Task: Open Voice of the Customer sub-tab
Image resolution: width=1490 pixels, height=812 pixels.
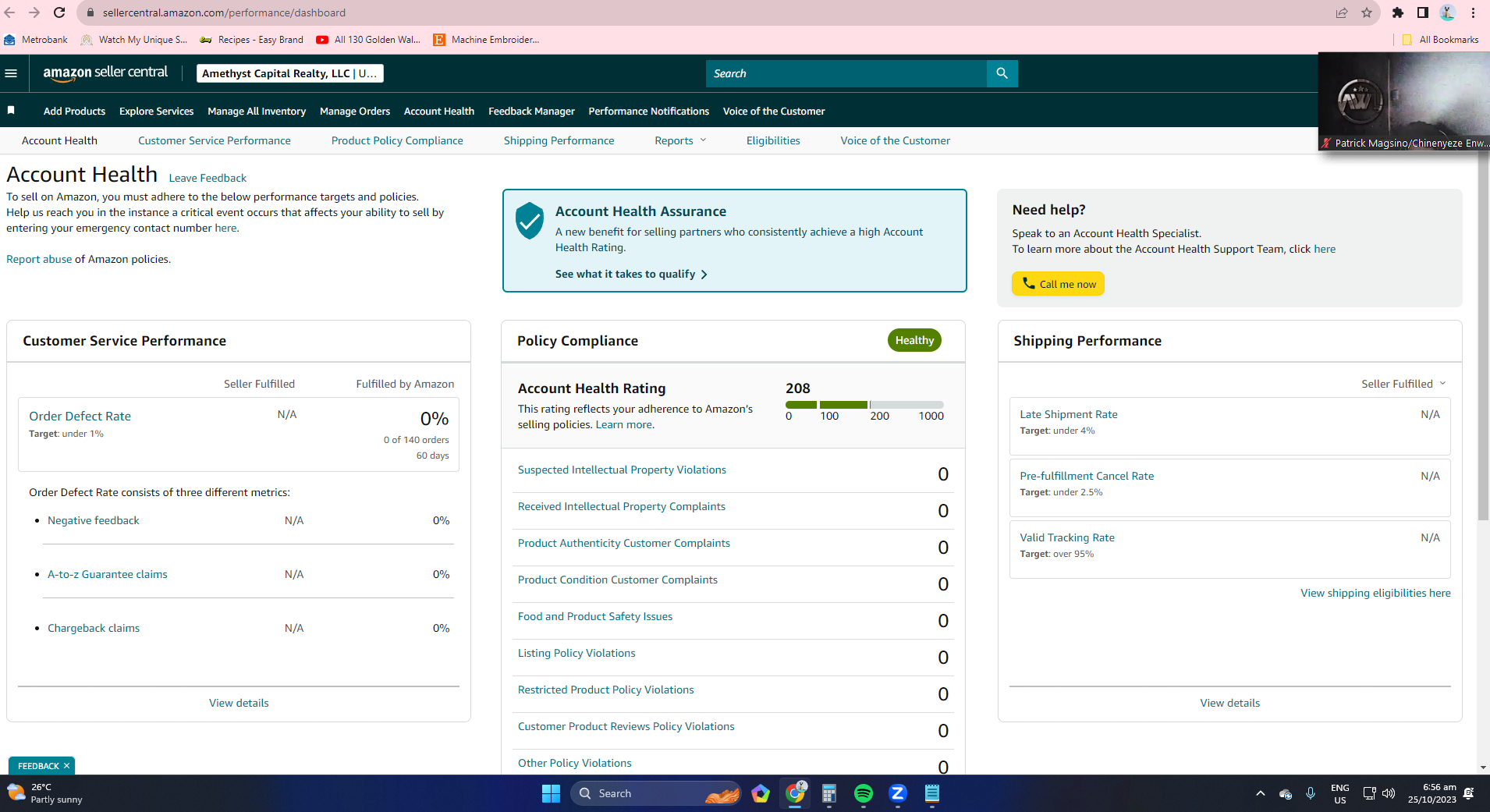Action: pos(896,140)
